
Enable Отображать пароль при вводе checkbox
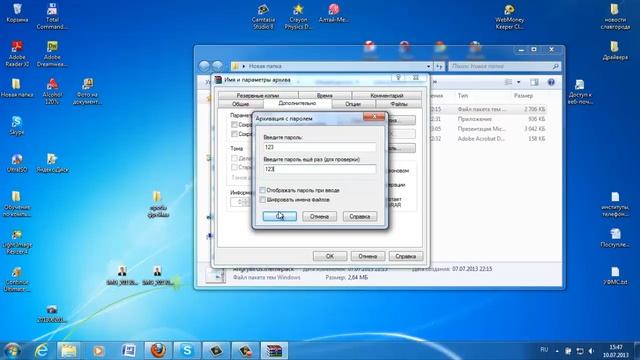262,190
